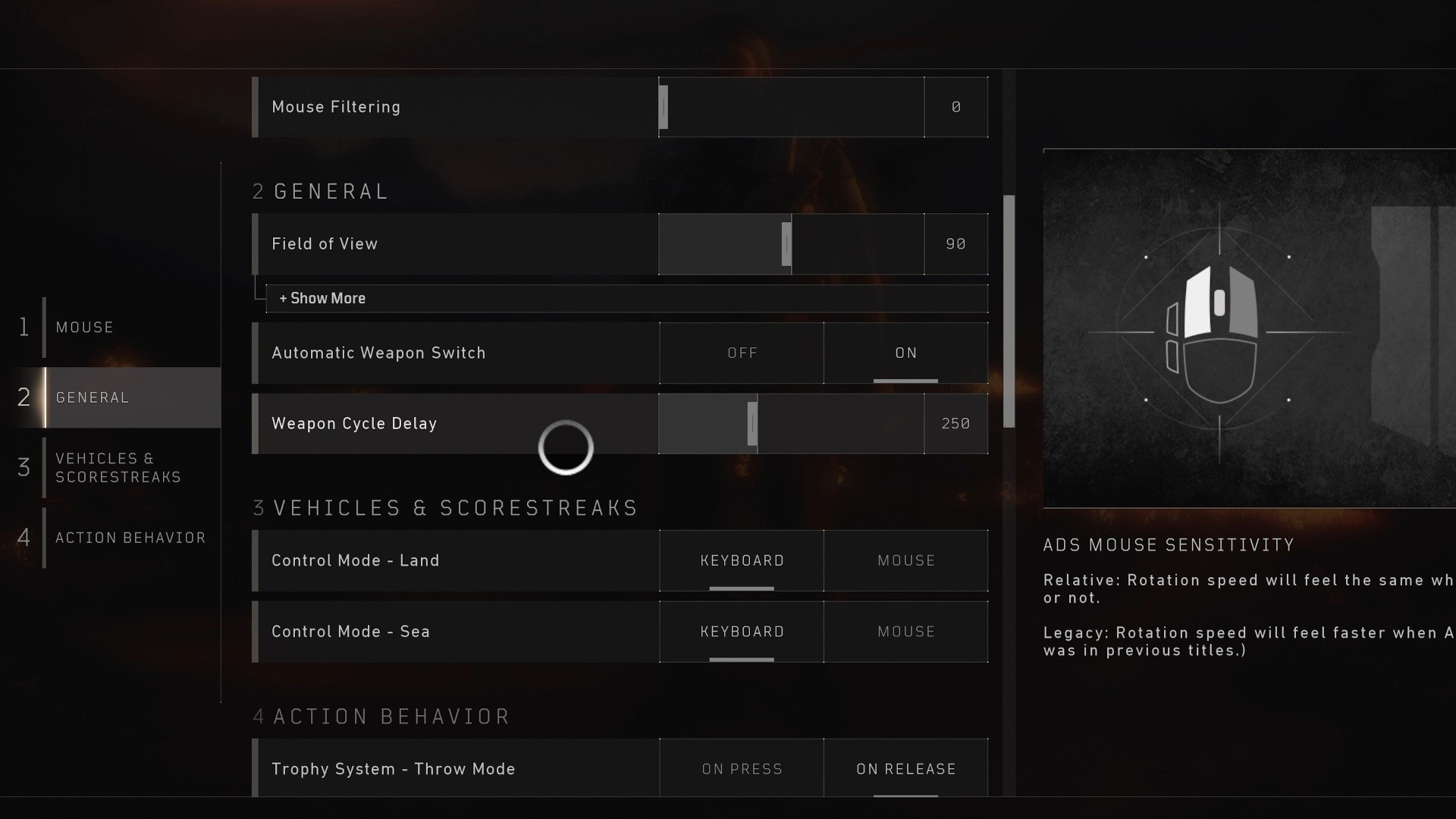This screenshot has width=1456, height=819.
Task: Click the Weapon Cycle Delay slider handle
Action: point(752,424)
